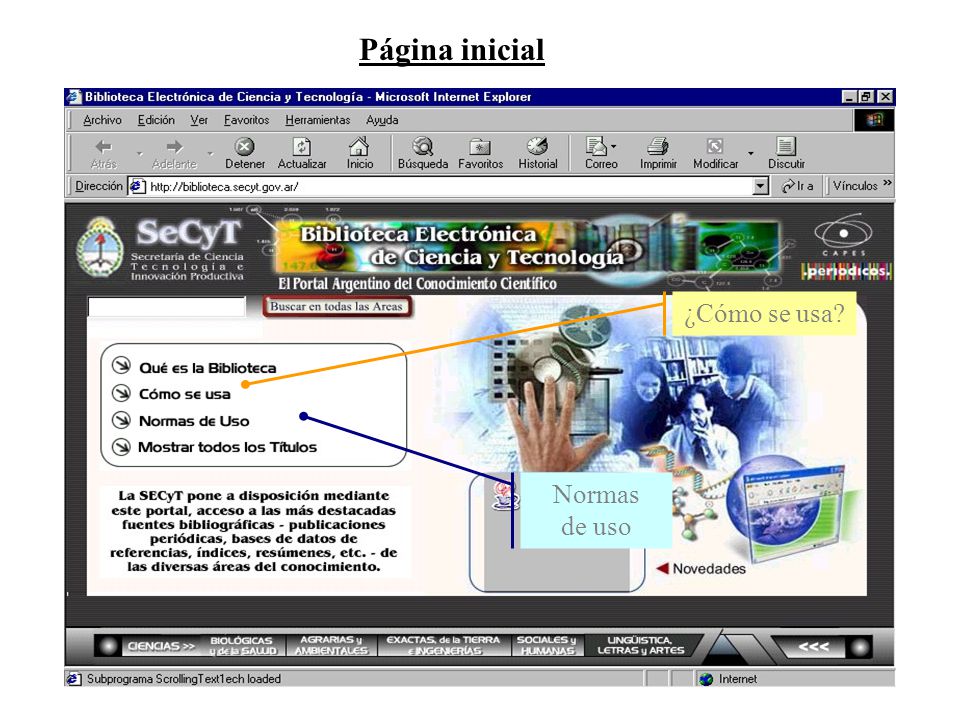Image resolution: width=960 pixels, height=720 pixels.
Task: Click the Internet zone globe icon
Action: point(706,679)
